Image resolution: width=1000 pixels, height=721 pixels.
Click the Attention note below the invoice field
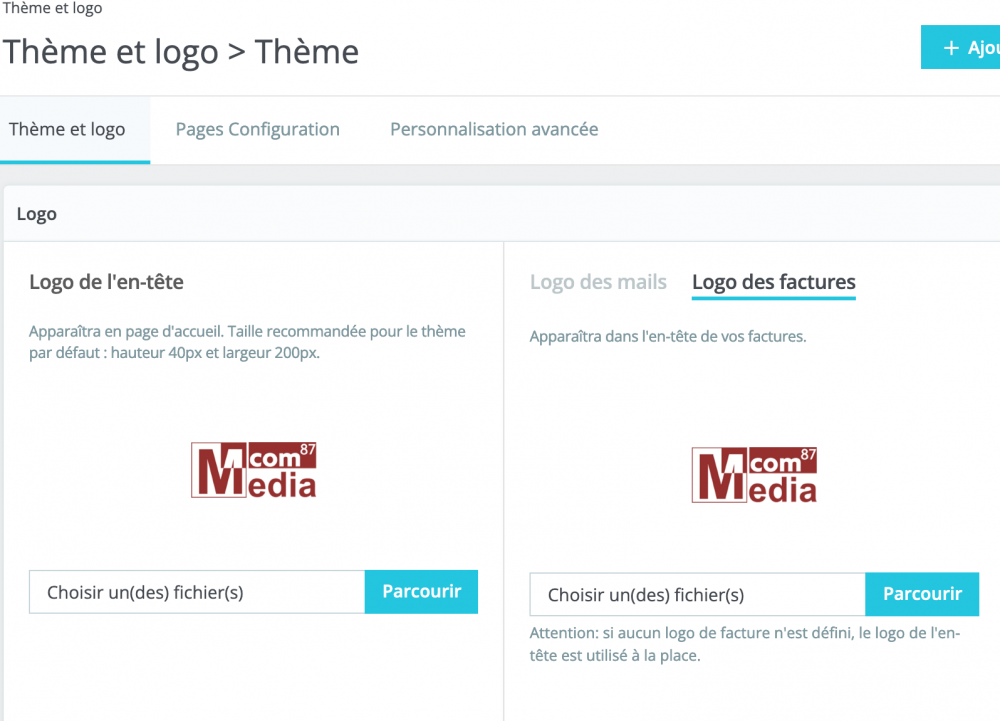click(744, 644)
